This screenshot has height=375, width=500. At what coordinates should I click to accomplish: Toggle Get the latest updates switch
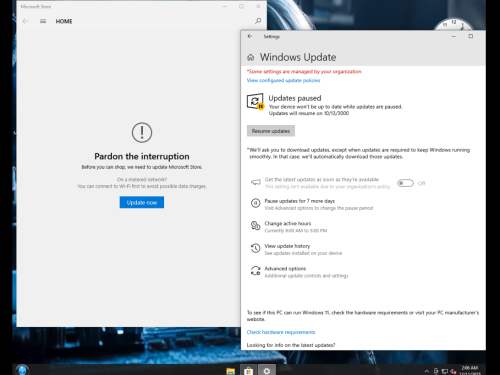405,183
